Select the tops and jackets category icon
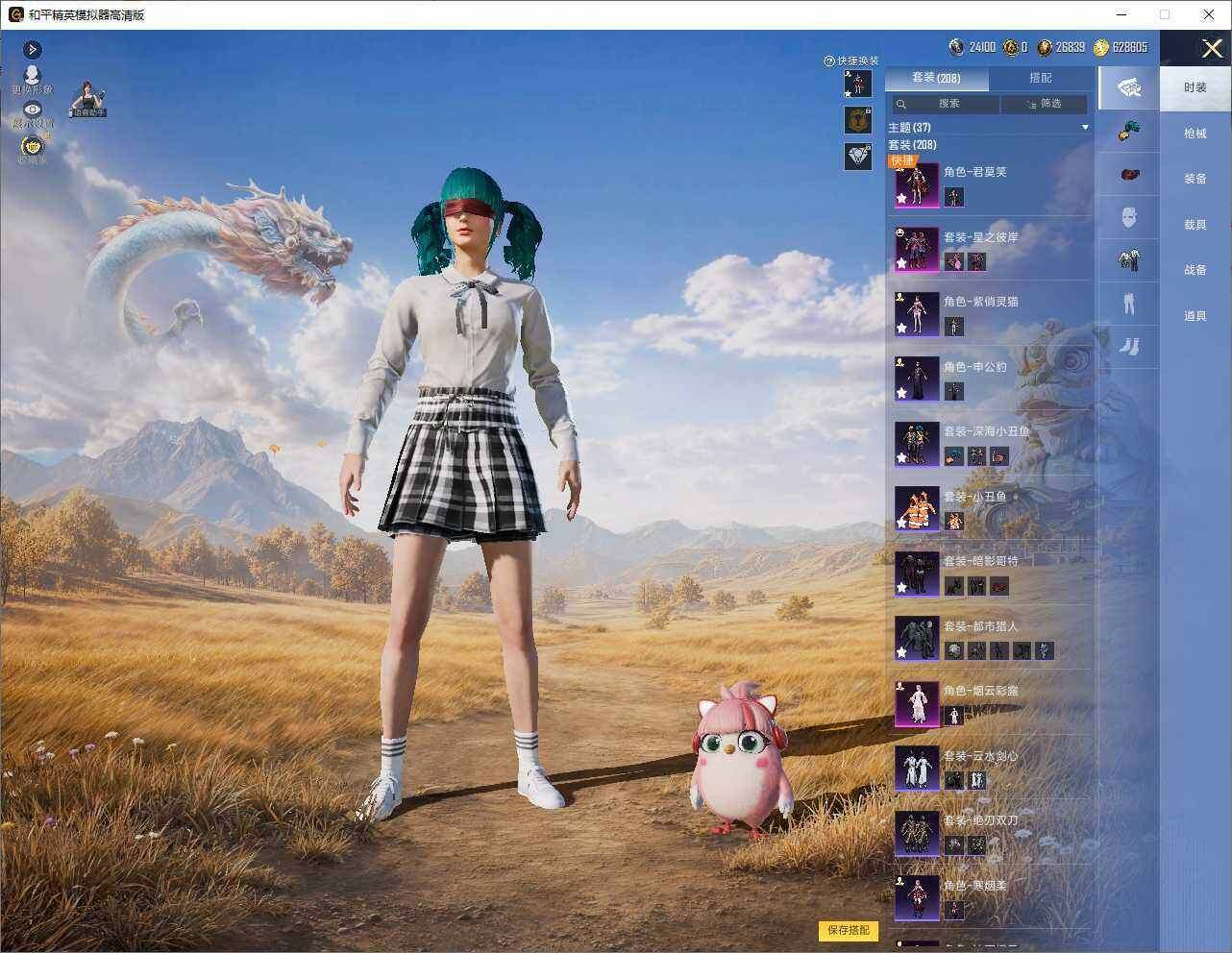This screenshot has width=1232, height=953. point(1129,259)
